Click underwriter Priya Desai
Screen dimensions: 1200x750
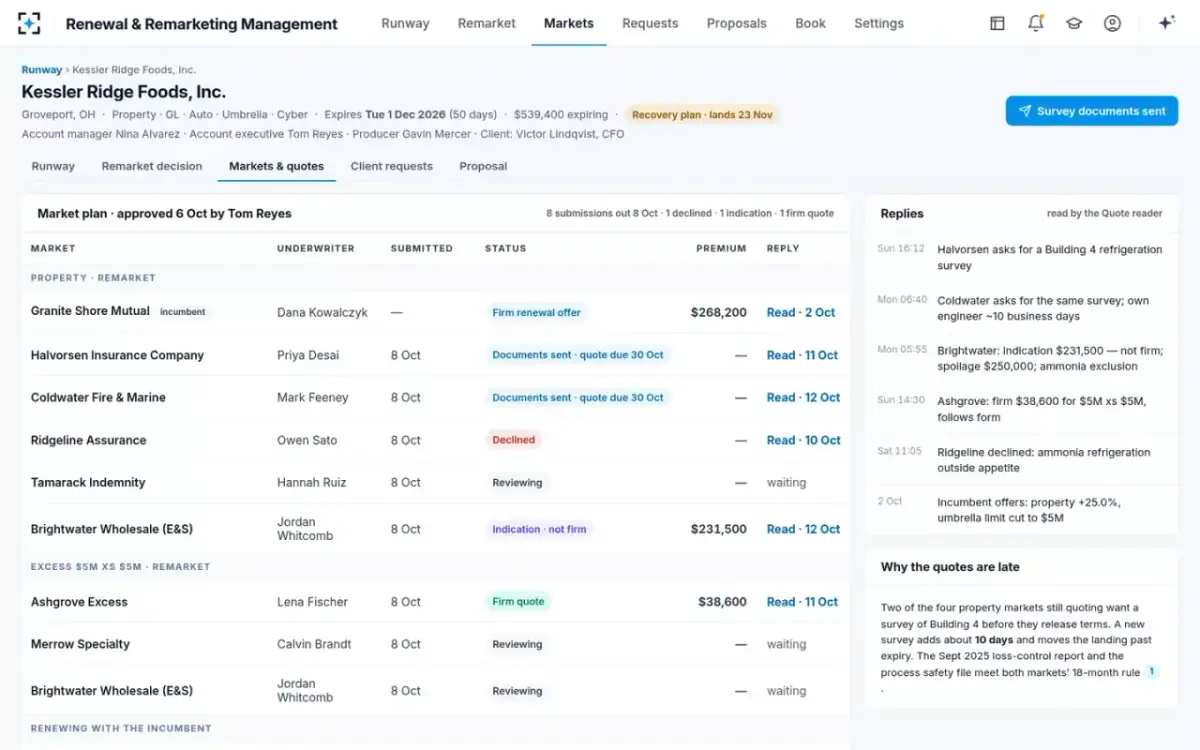(x=308, y=355)
